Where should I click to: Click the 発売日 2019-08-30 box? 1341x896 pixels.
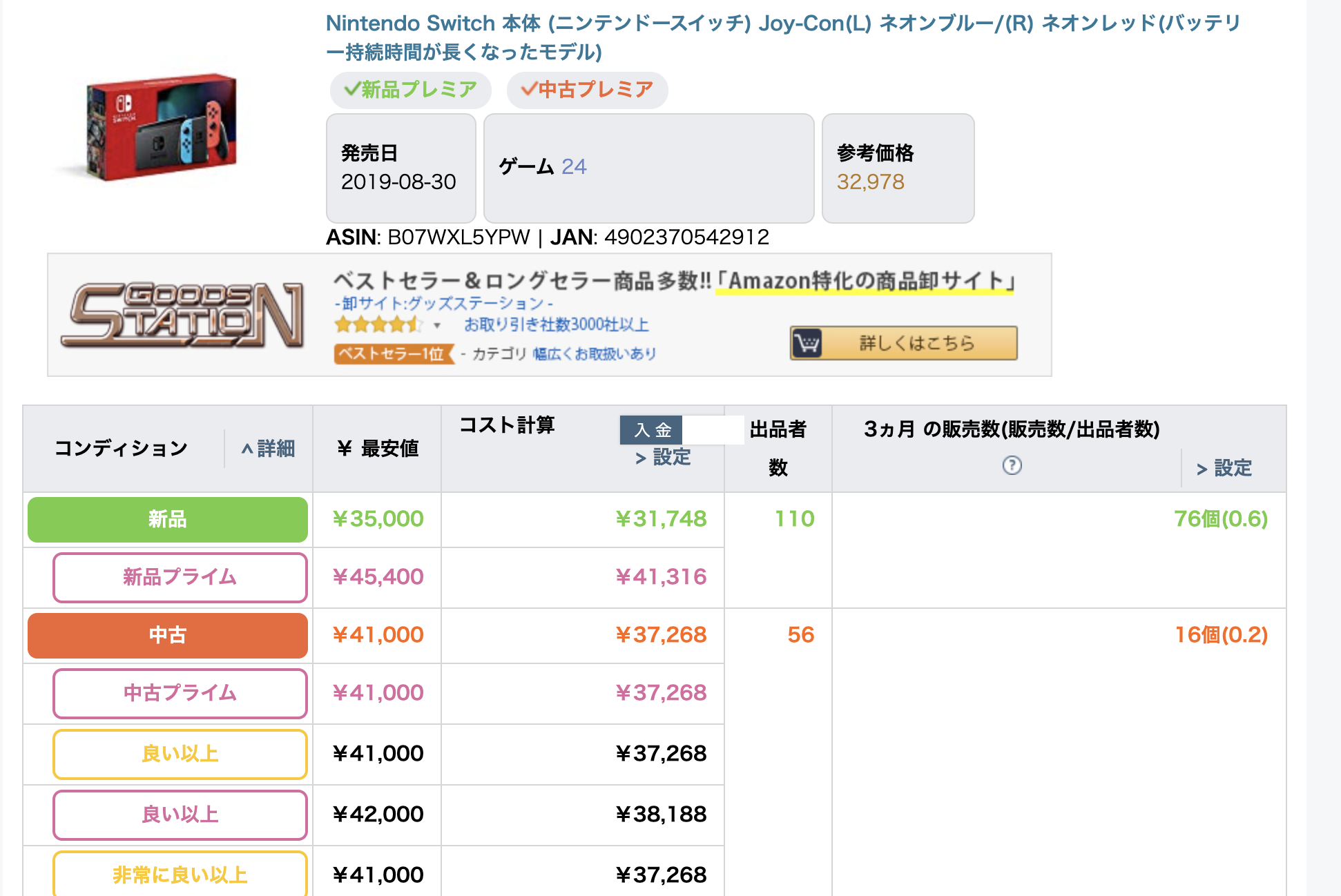click(x=401, y=168)
